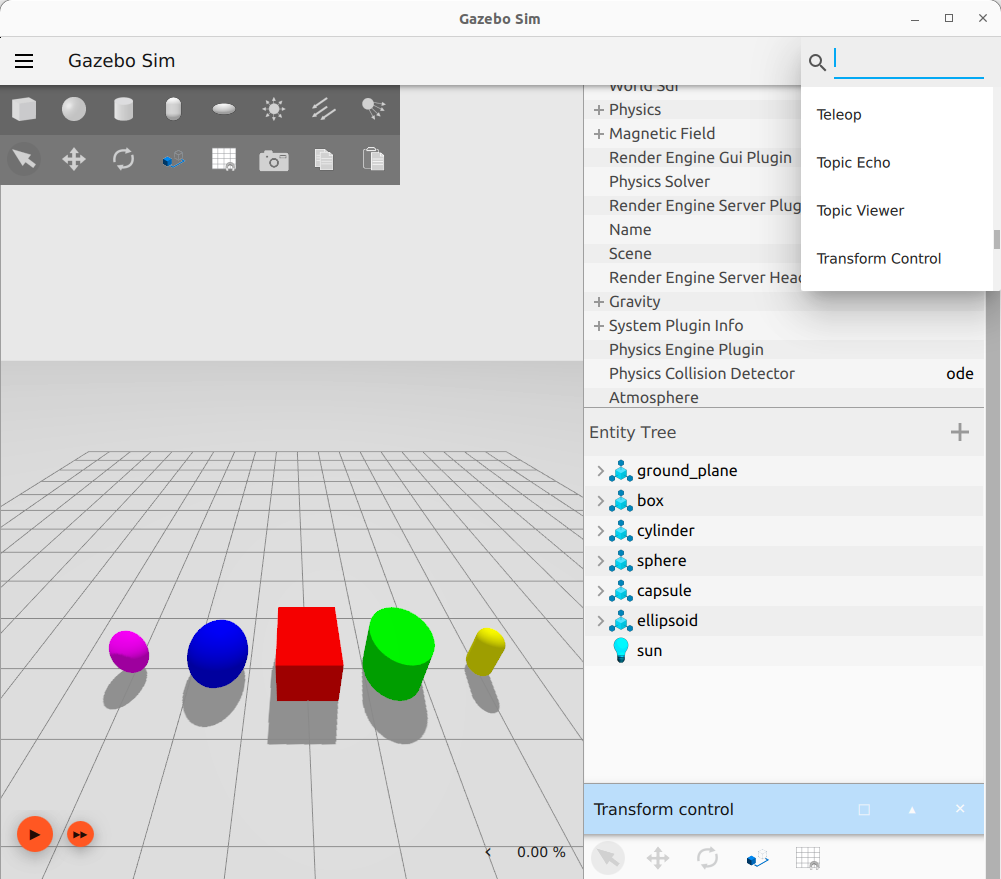Expand the box entity in Entity Tree
Screen dimensions: 1001x879
(x=599, y=500)
